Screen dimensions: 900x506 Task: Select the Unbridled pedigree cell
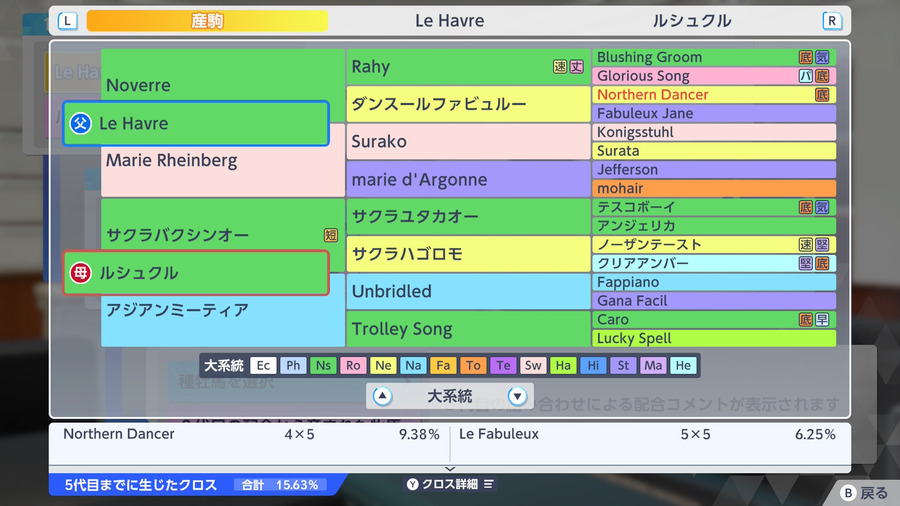(468, 291)
